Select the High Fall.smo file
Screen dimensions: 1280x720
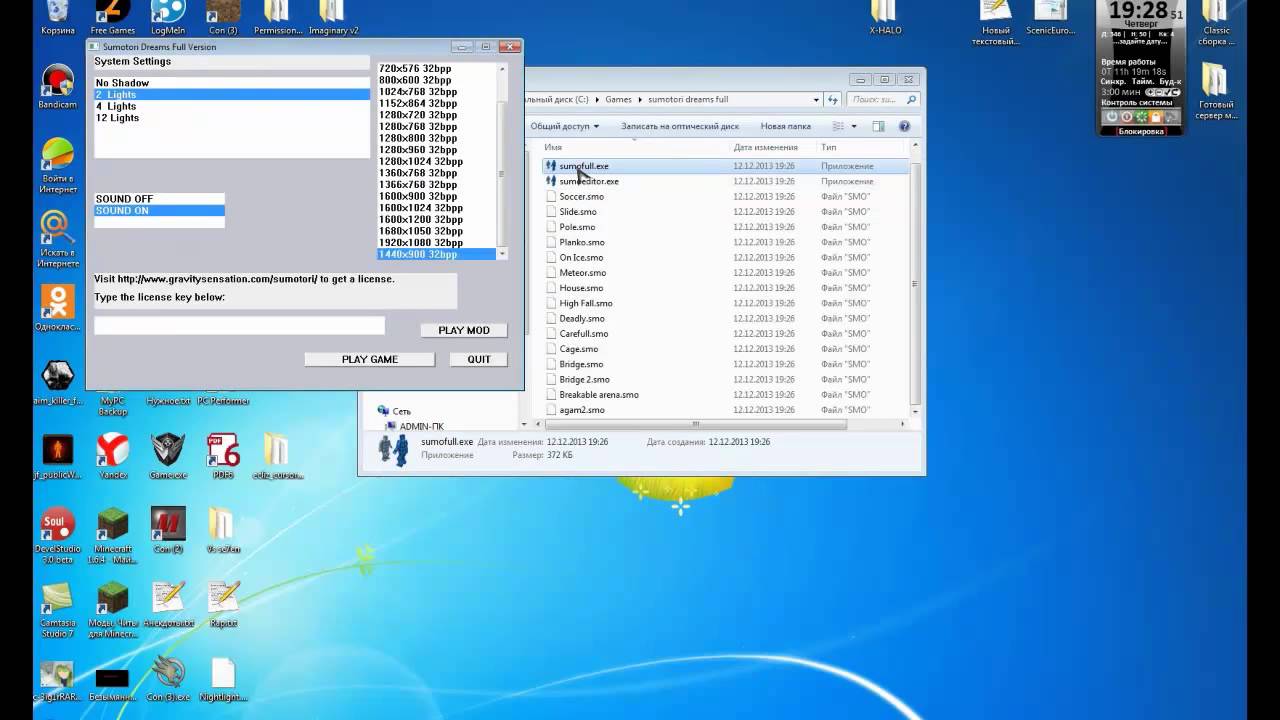586,303
